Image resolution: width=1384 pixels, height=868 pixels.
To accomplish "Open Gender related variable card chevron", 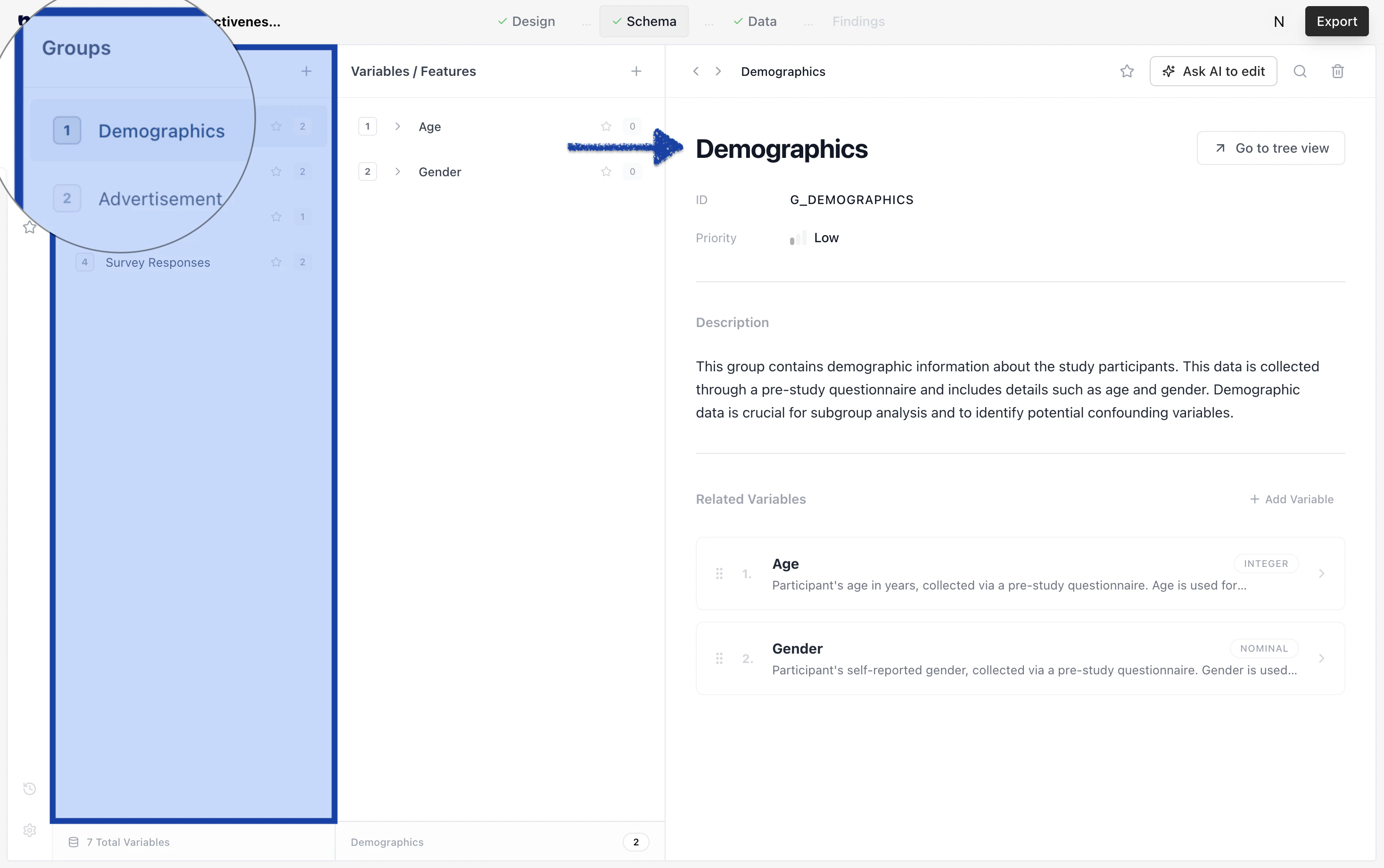I will coord(1321,658).
